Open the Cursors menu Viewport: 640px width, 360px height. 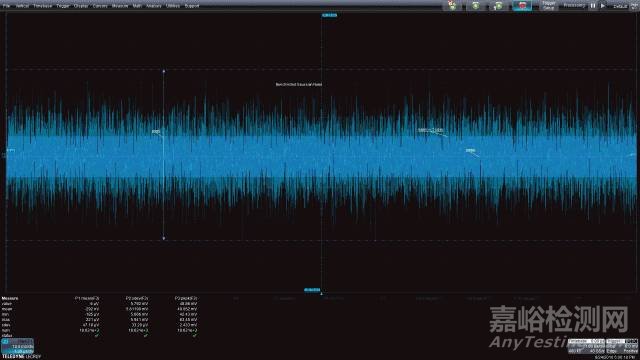100,6
